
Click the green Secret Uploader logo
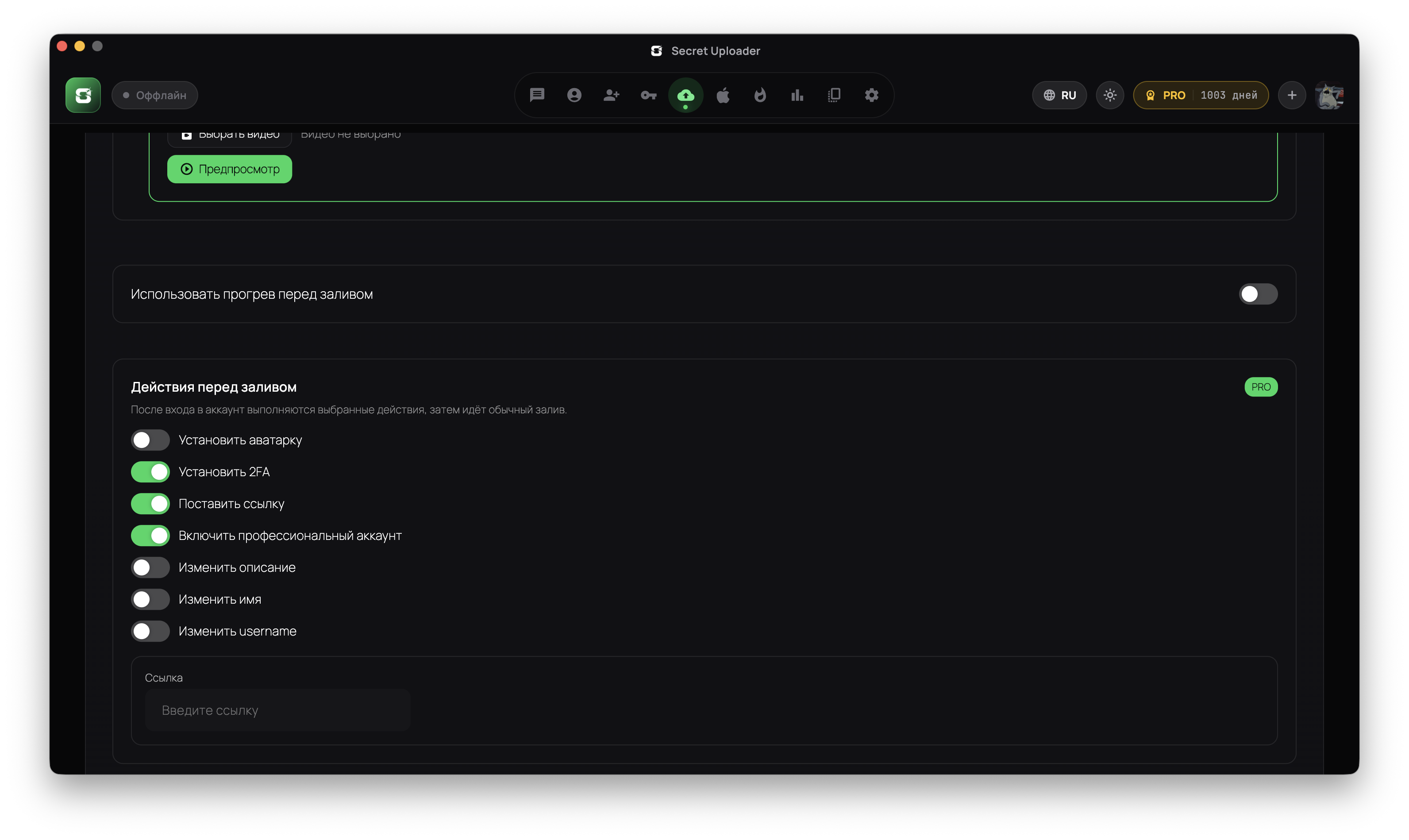(83, 95)
